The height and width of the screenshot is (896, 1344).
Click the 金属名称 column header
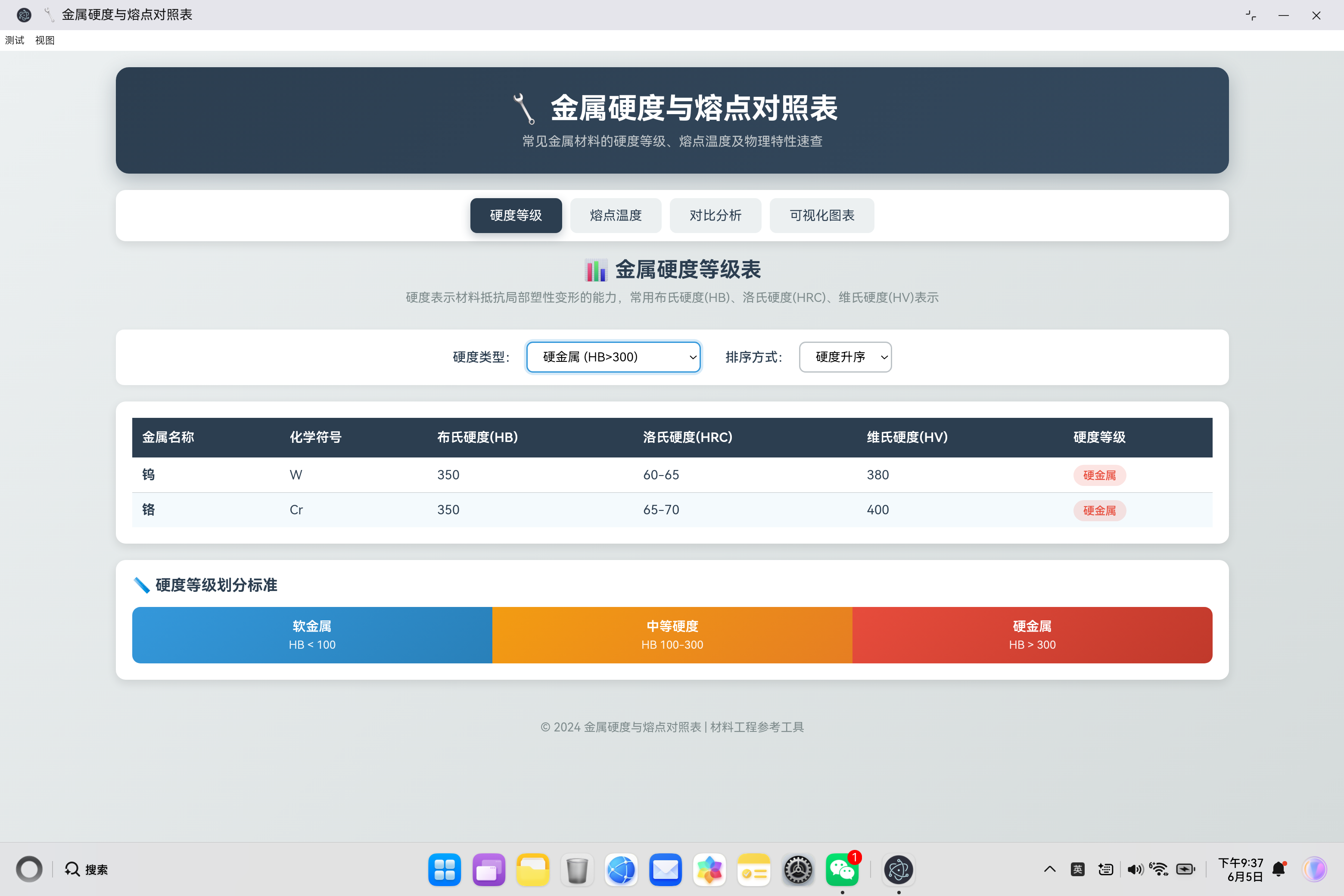[168, 437]
